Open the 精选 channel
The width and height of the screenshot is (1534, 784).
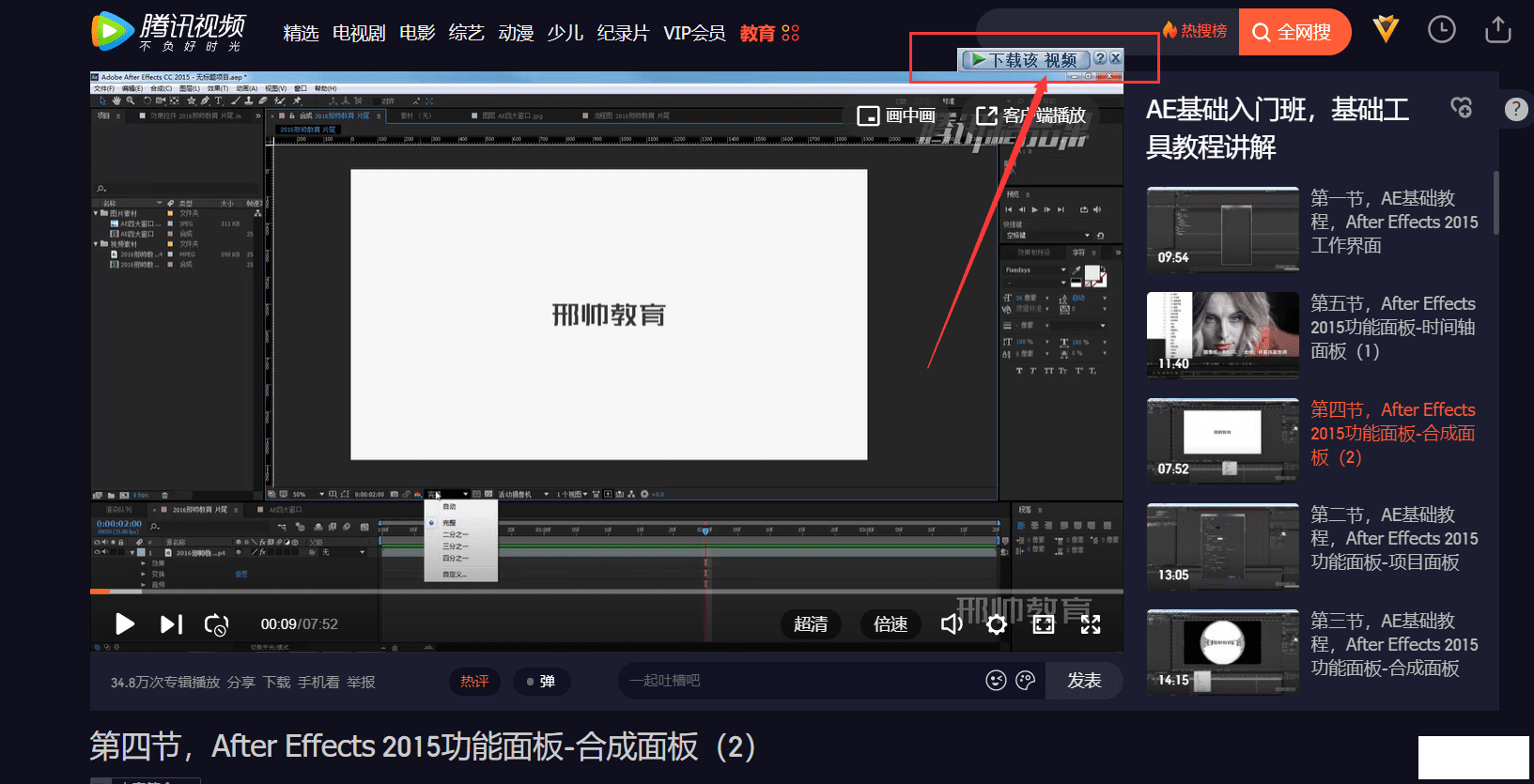point(301,33)
